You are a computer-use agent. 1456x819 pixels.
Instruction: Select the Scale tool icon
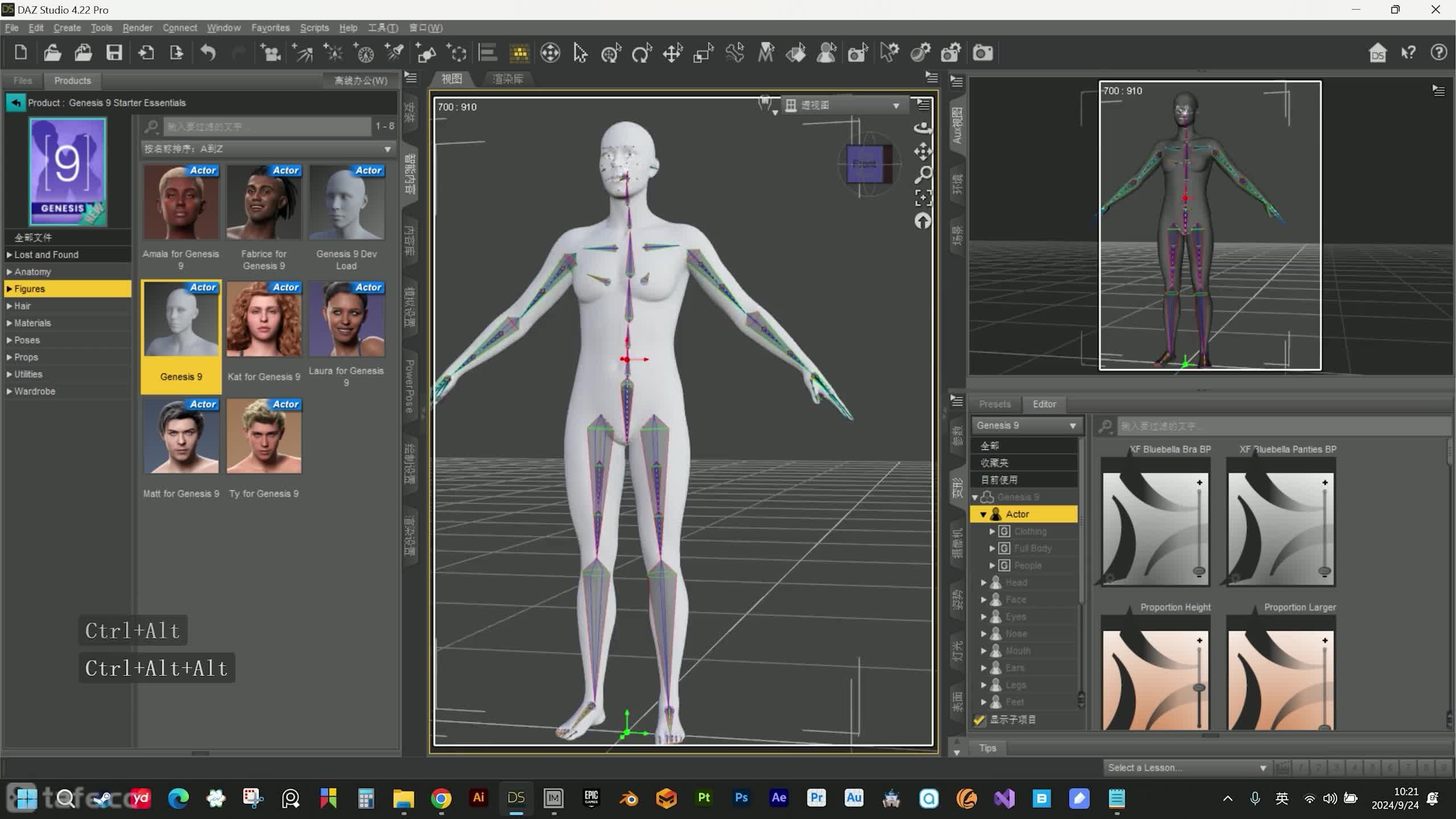click(704, 53)
